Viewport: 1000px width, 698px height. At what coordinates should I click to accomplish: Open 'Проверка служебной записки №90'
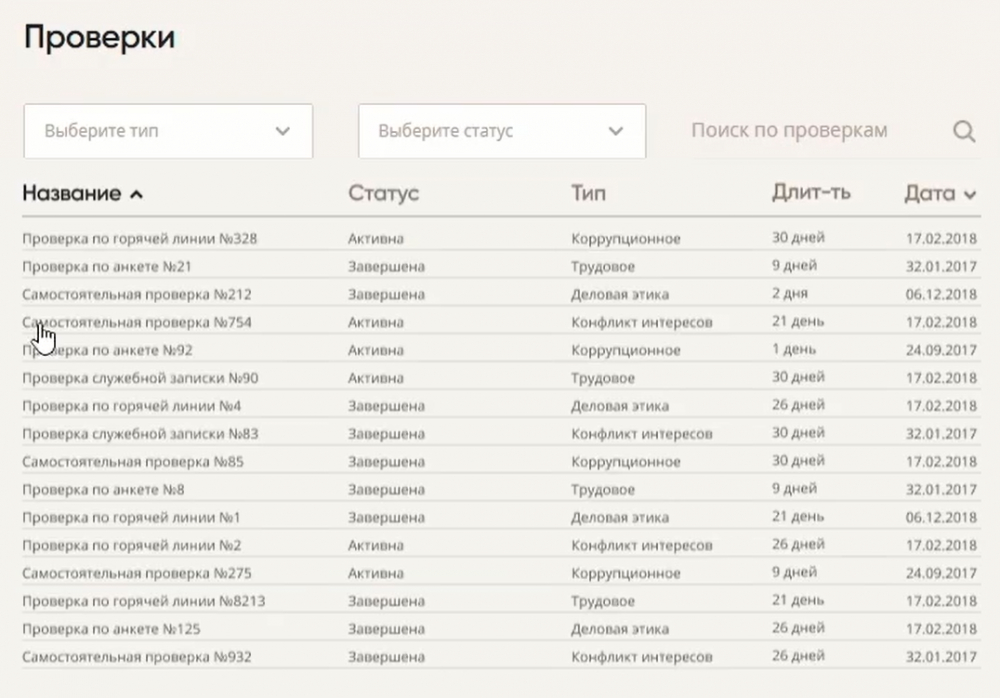[x=140, y=379]
